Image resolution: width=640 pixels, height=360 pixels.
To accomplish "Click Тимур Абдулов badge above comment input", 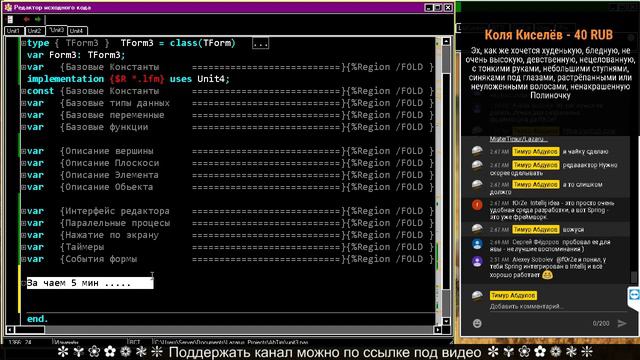I will [x=513, y=295].
